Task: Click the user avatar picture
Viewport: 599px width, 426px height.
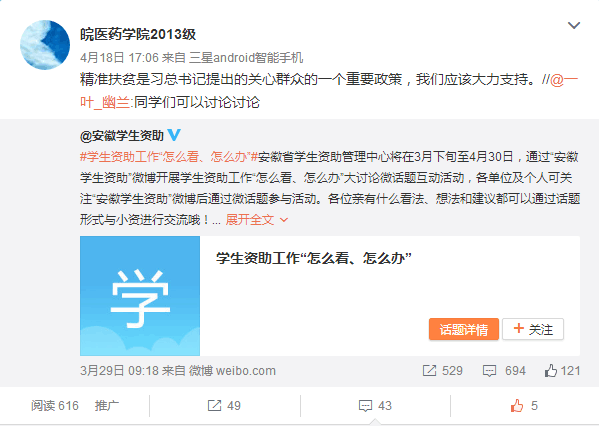Action: tap(45, 45)
